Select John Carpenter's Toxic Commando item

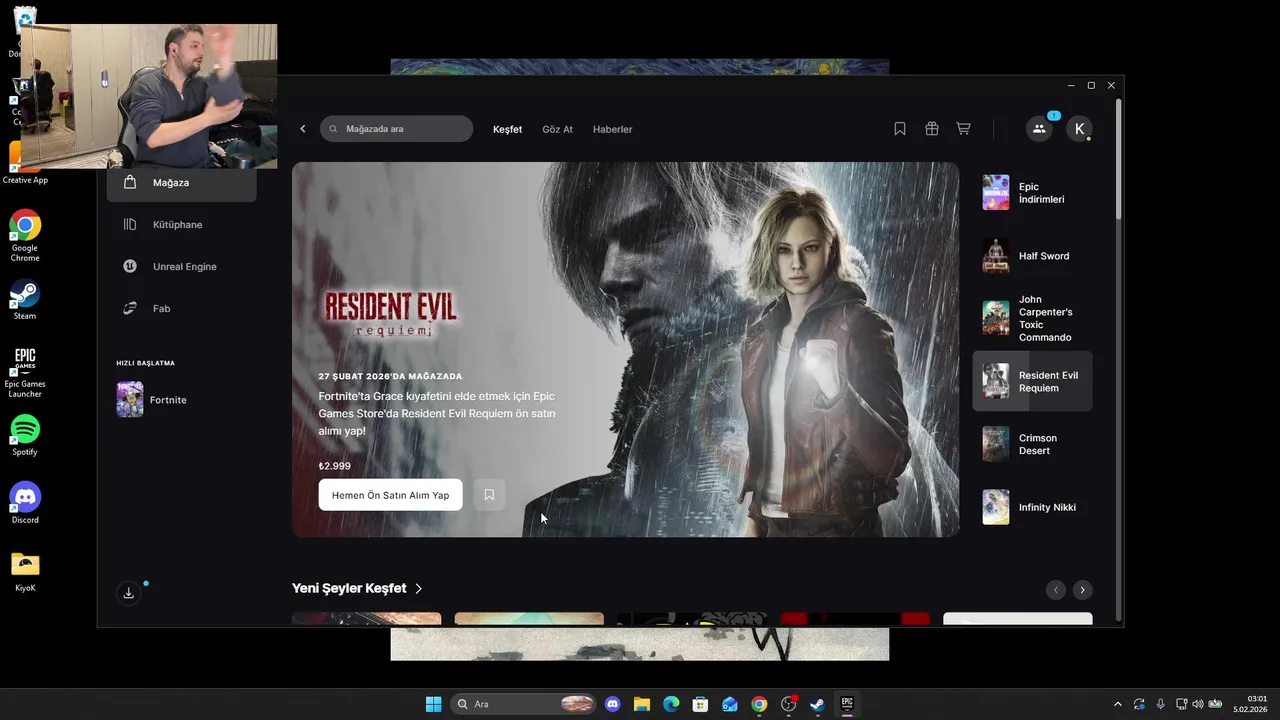[x=1032, y=319]
